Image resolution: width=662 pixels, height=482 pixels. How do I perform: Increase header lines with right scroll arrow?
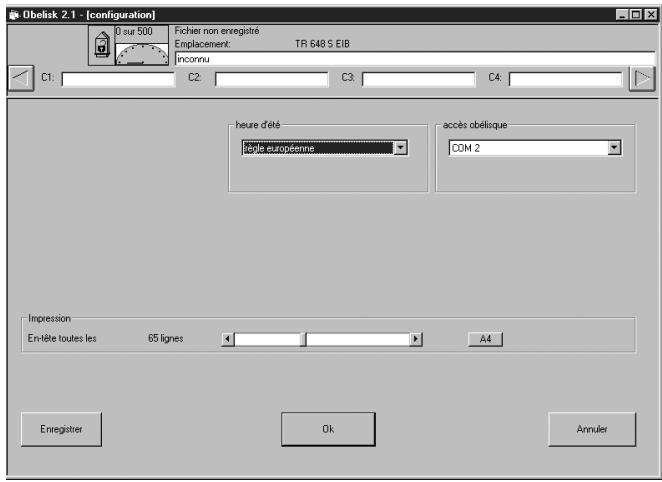click(416, 339)
